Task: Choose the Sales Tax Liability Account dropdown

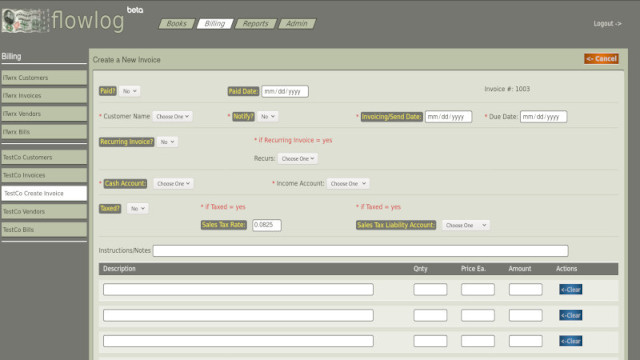Action: (466, 225)
